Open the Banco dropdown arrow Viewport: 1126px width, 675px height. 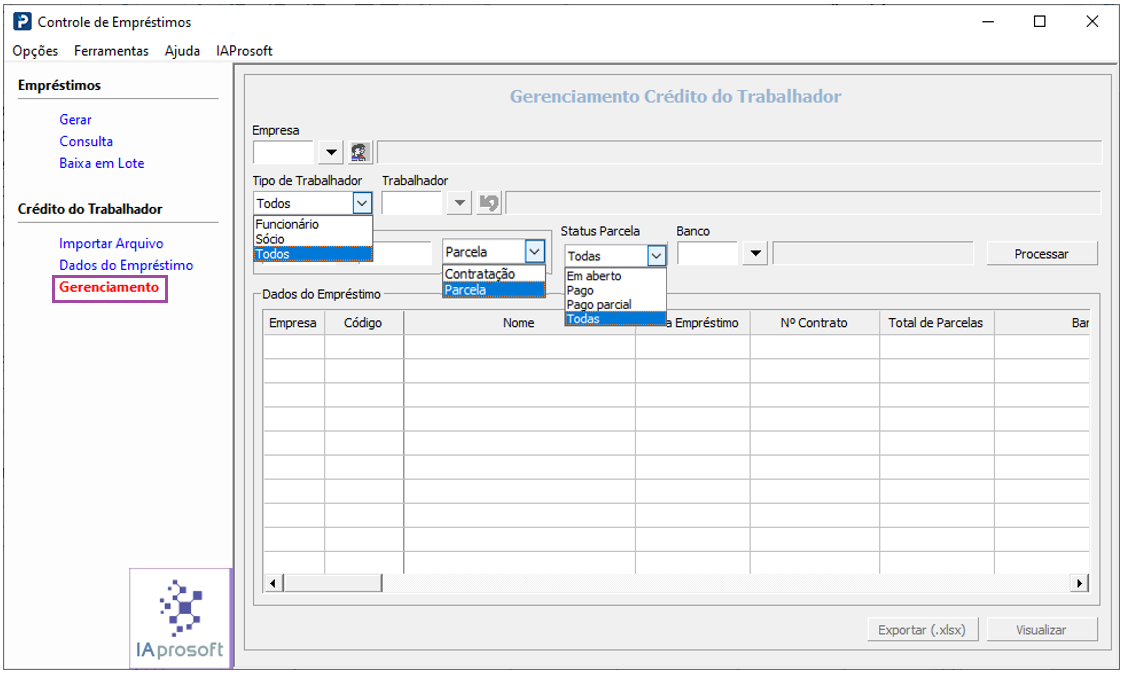[x=756, y=254]
